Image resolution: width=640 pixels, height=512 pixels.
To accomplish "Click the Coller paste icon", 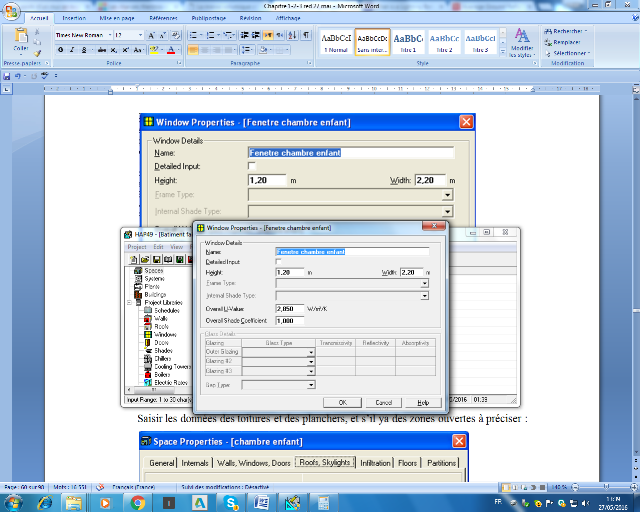I will [20, 41].
